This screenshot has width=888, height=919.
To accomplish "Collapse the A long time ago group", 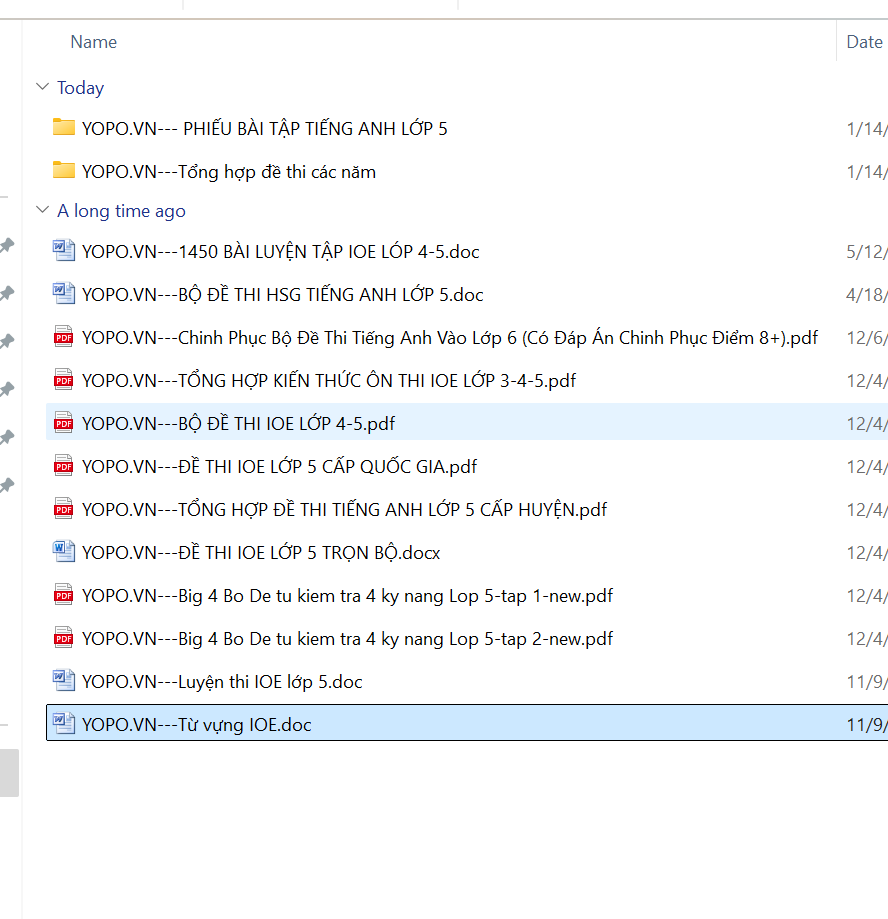I will 42,210.
